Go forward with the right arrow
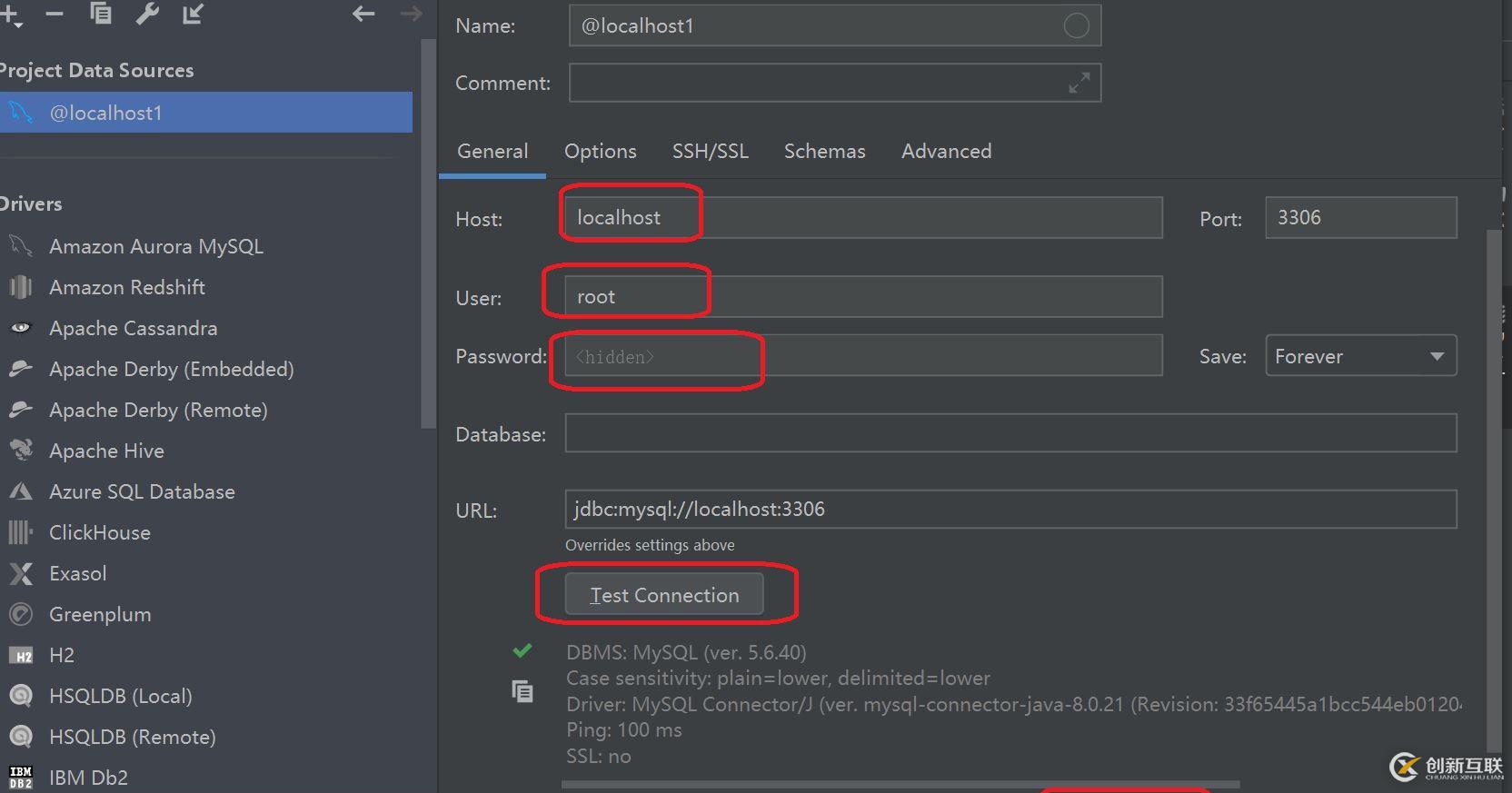This screenshot has width=1512, height=793. coord(411,14)
